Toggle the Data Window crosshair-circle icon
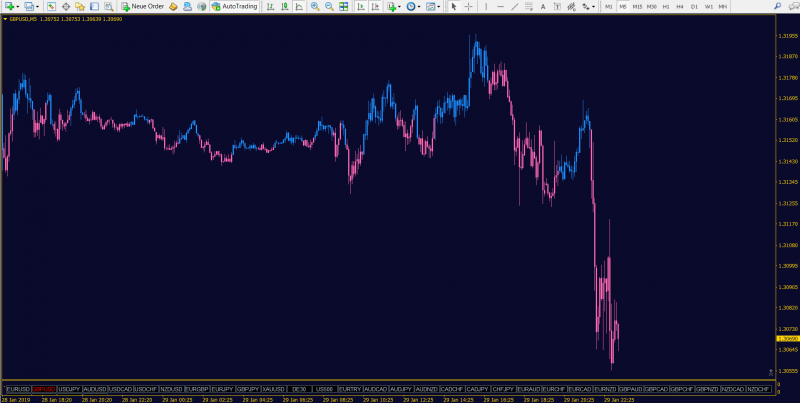 [x=66, y=7]
